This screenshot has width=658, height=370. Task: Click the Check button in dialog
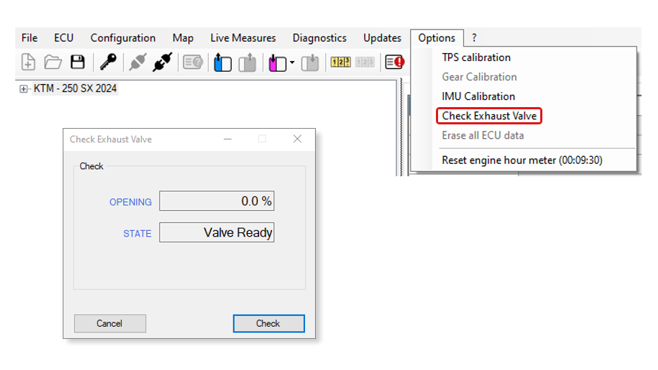(269, 323)
